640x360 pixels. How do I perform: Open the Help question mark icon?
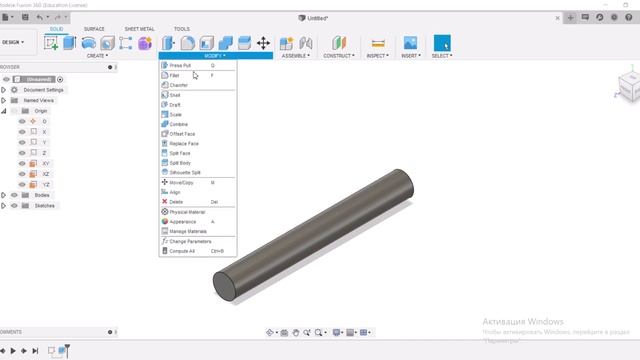pos(629,17)
